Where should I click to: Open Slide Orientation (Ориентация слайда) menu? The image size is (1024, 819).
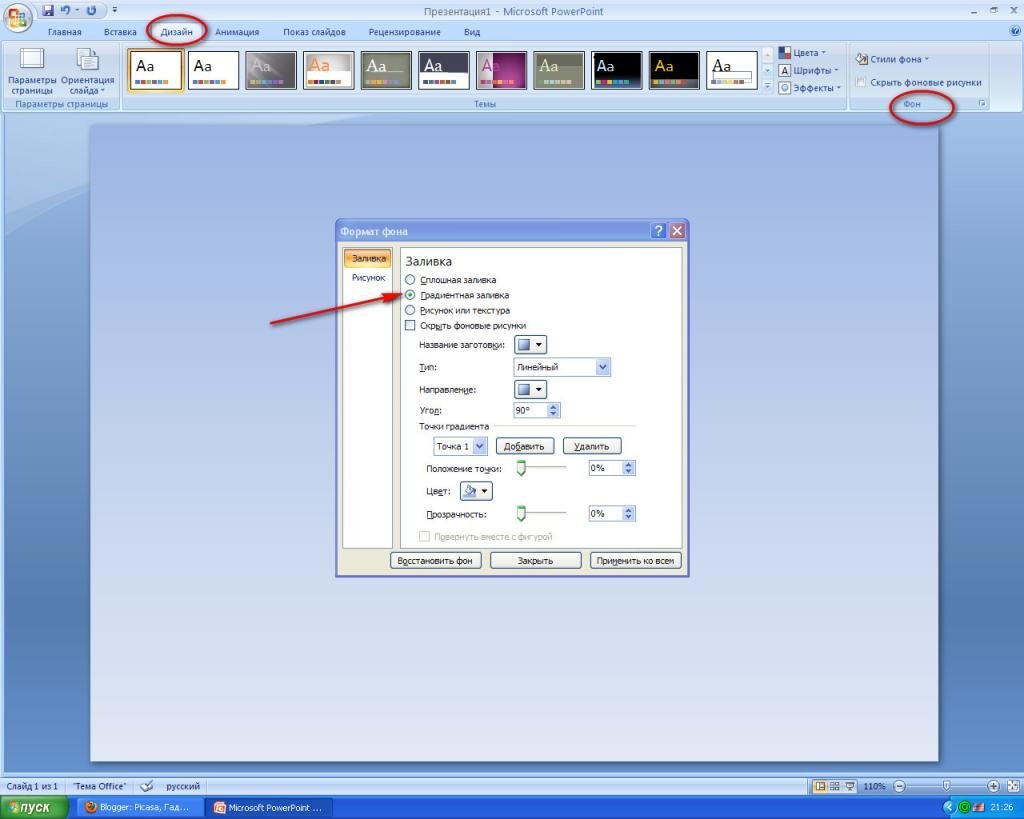coord(88,71)
